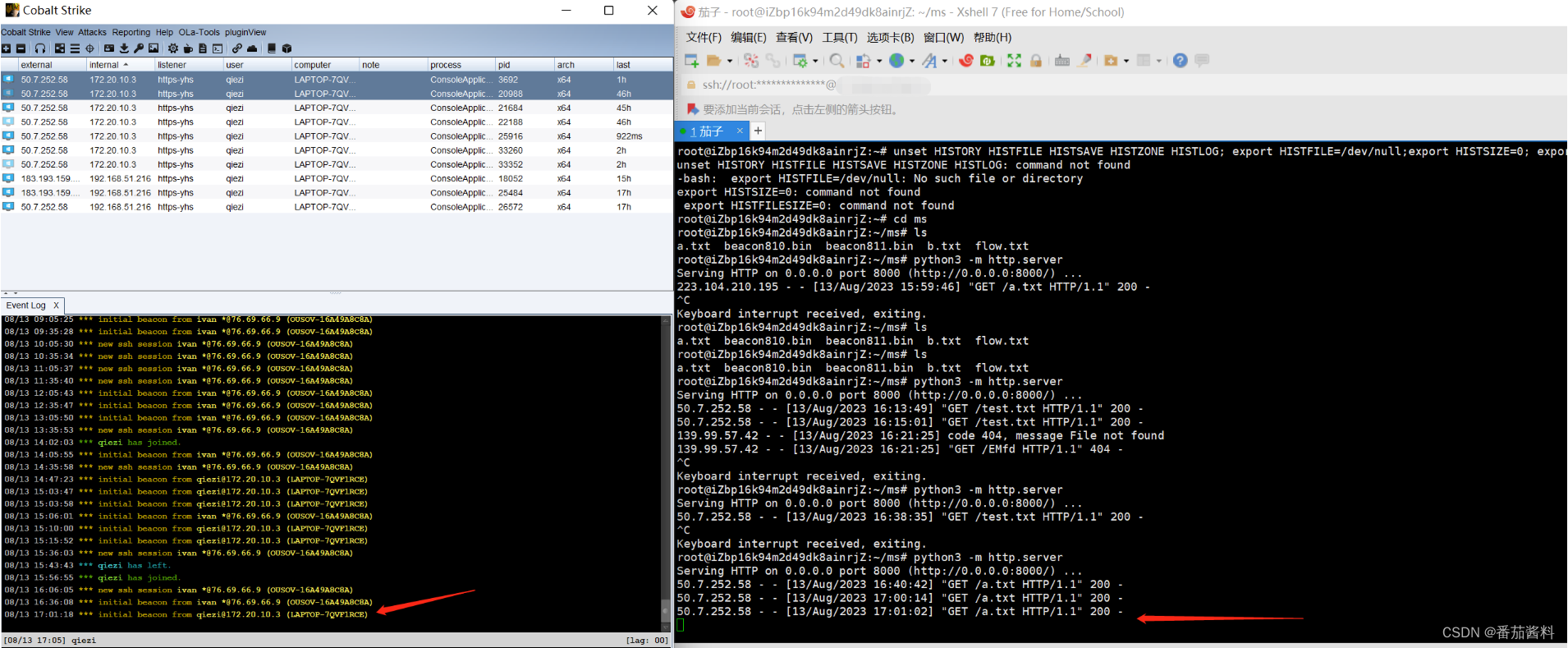Click Connect to team server plus icon
The height and width of the screenshot is (648, 1568).
[6, 48]
